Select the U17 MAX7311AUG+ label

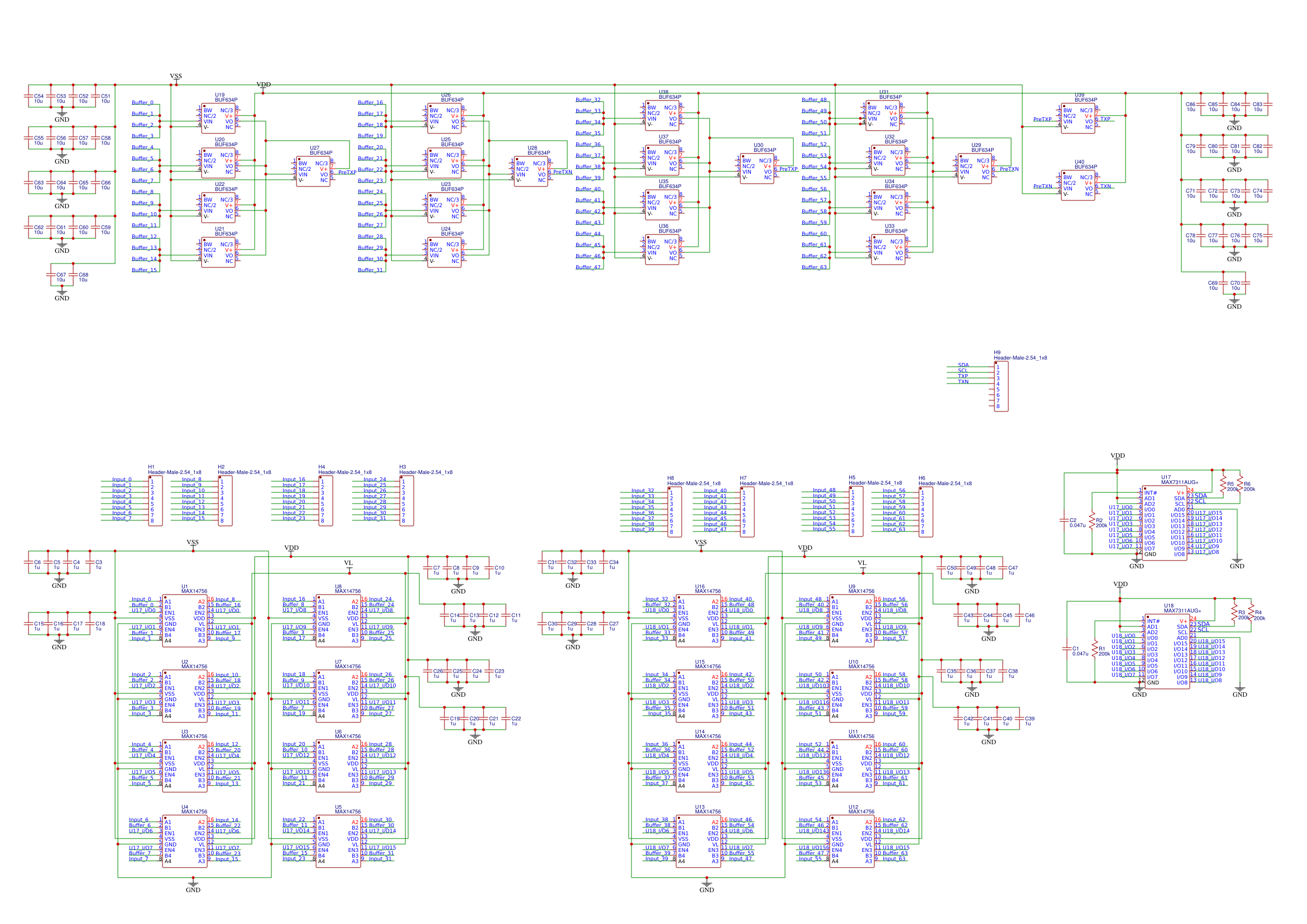point(1180,480)
